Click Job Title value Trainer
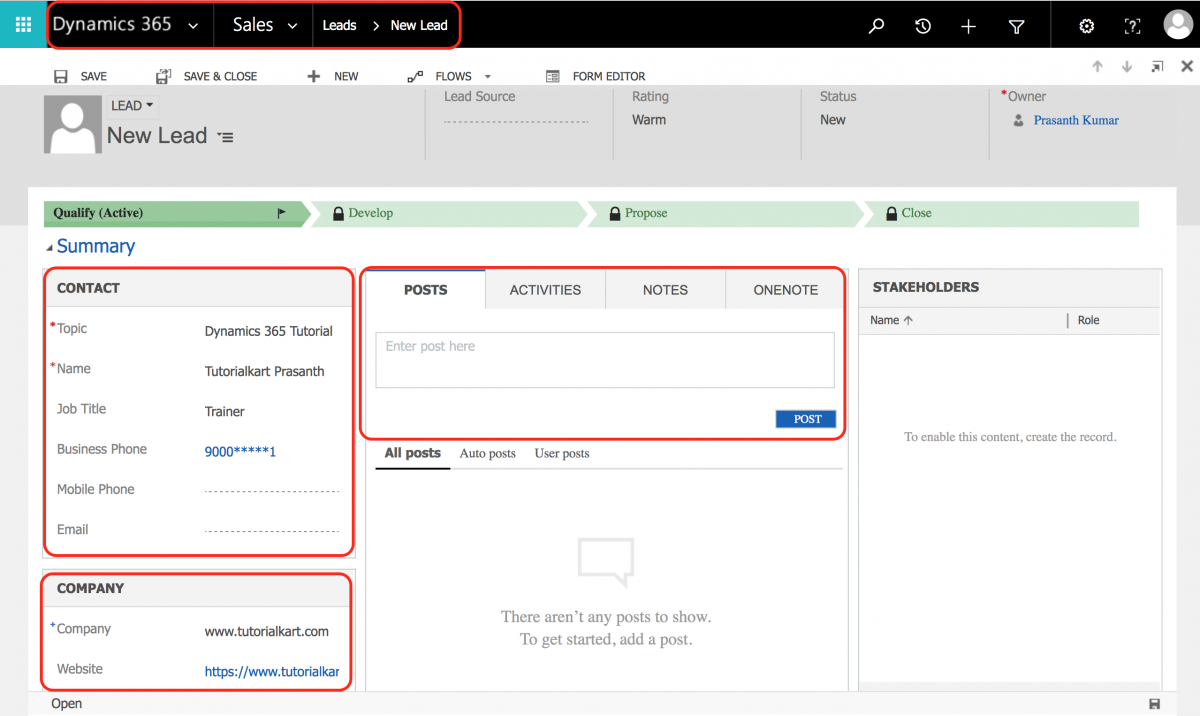Viewport: 1200px width, 716px height. (225, 411)
